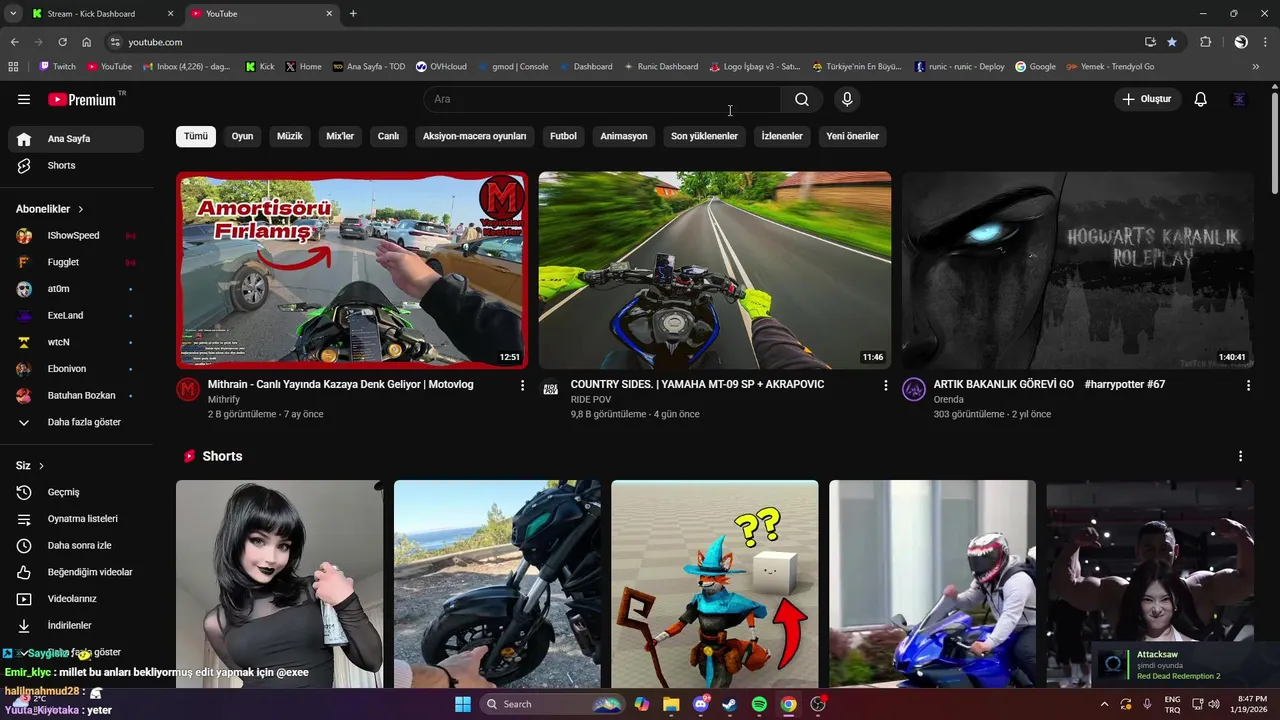Screen dimensions: 1280x720
Task: Open at0m channel subscription
Action: coord(76,289)
